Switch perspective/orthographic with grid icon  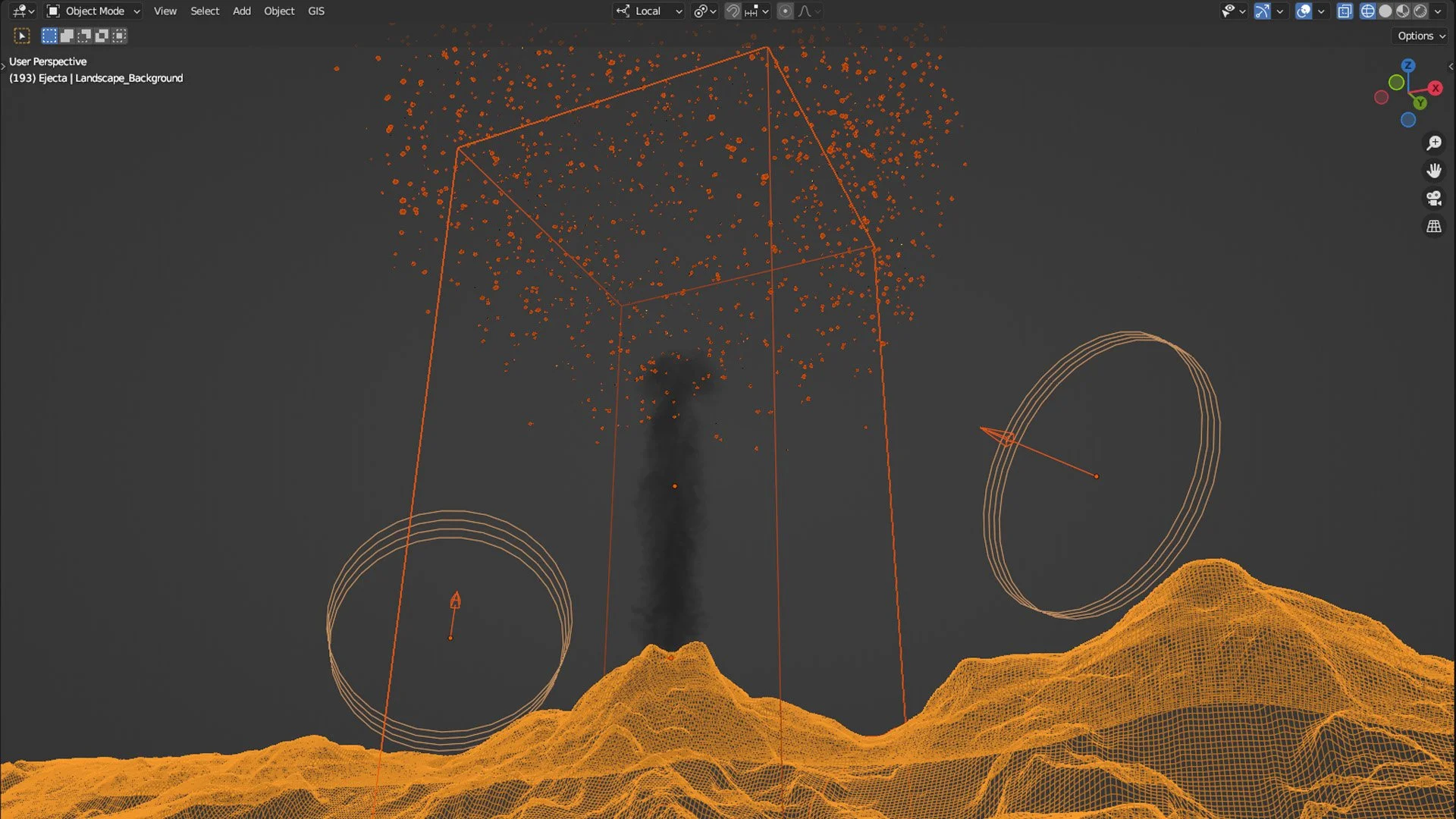coord(1433,227)
